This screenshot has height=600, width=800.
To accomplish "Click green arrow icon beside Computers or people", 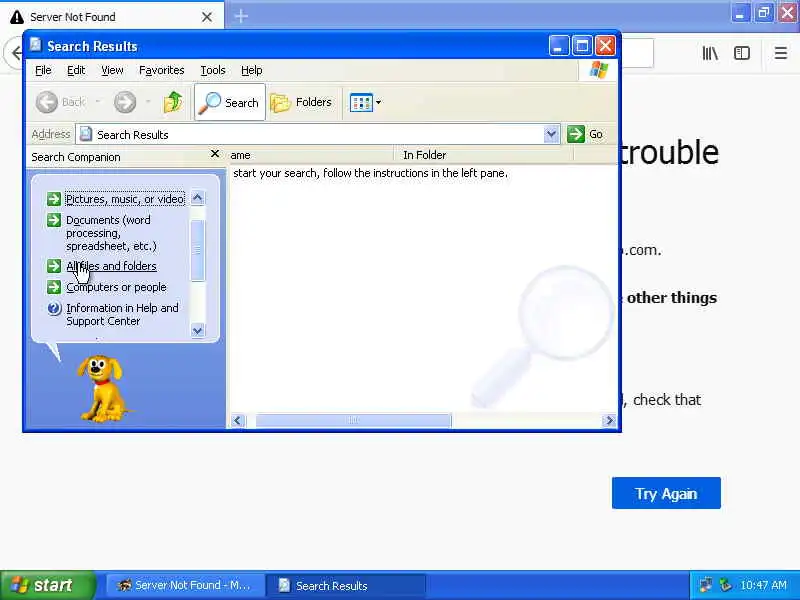I will [x=54, y=287].
